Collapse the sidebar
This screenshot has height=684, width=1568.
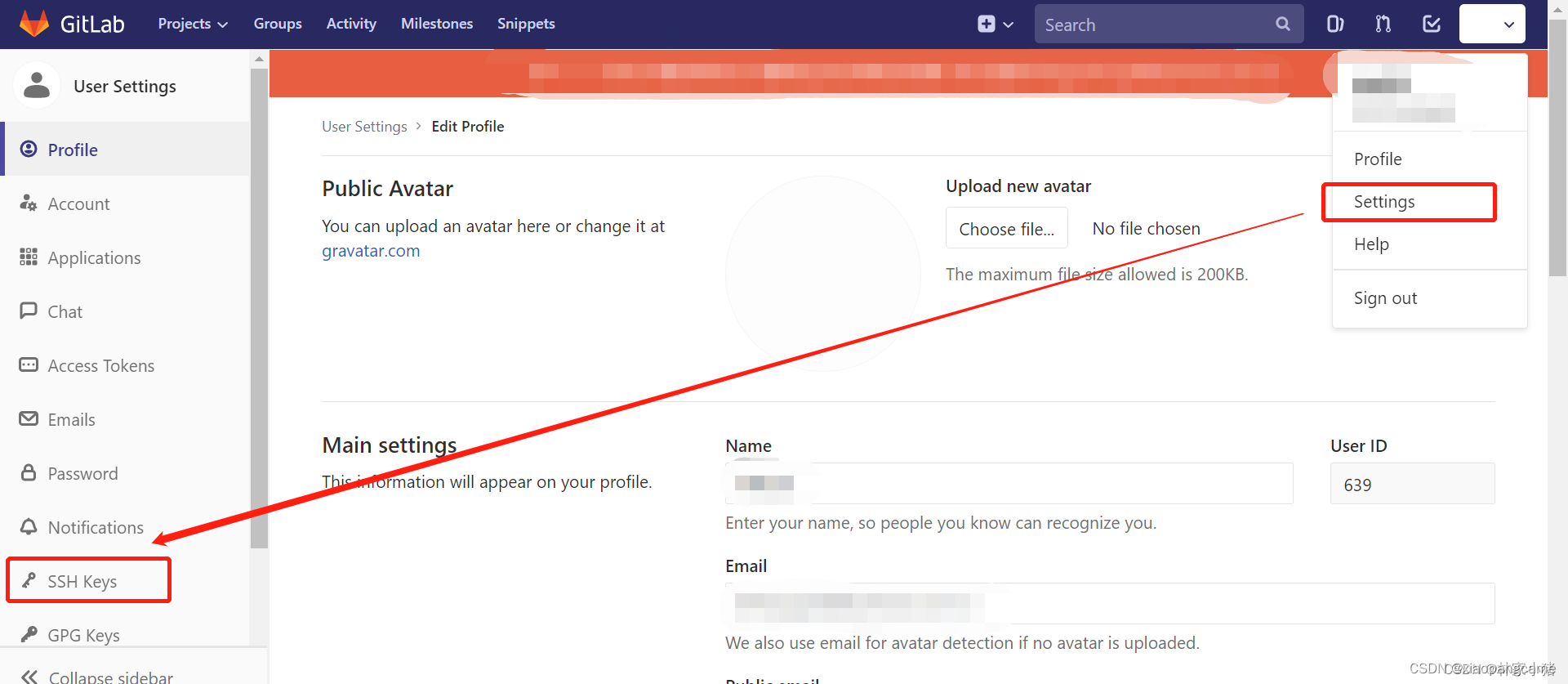98,677
